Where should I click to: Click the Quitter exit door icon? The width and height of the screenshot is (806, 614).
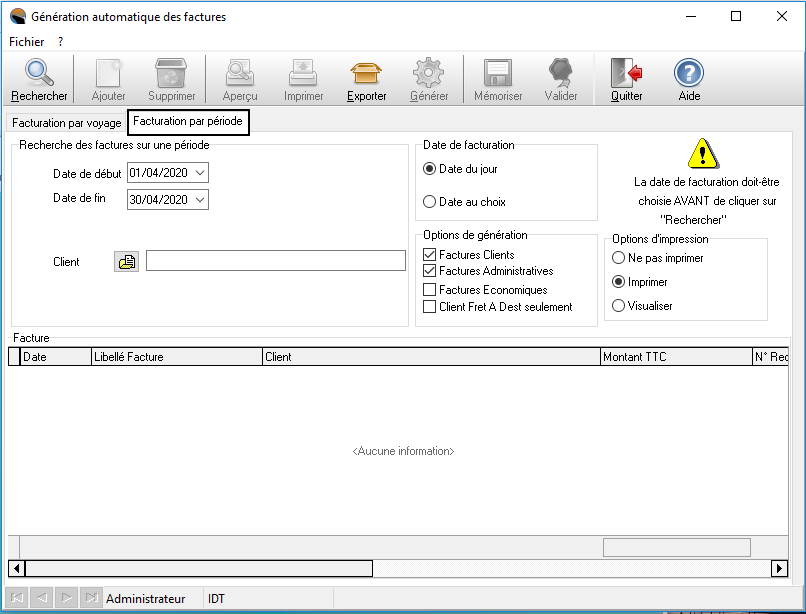626,74
